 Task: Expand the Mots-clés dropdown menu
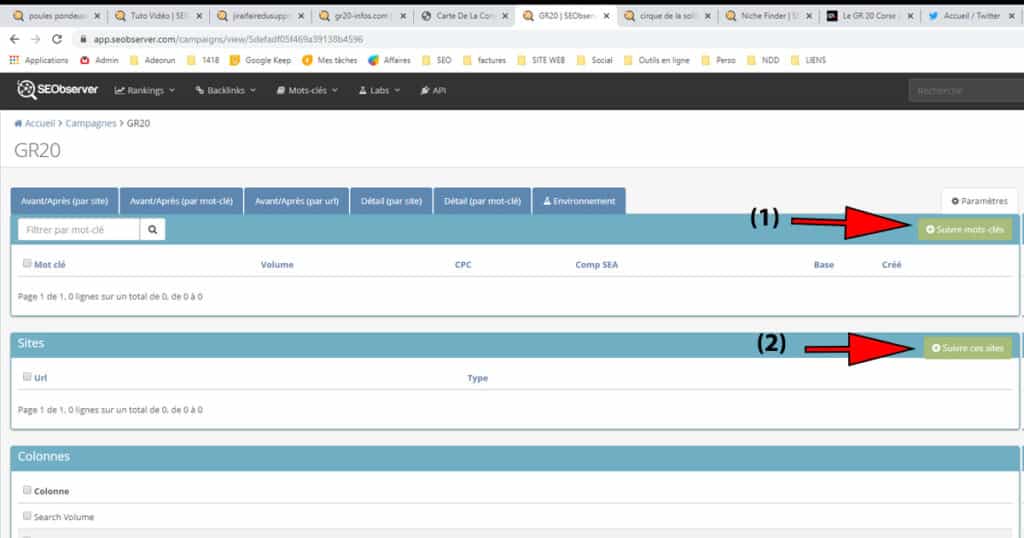307,90
